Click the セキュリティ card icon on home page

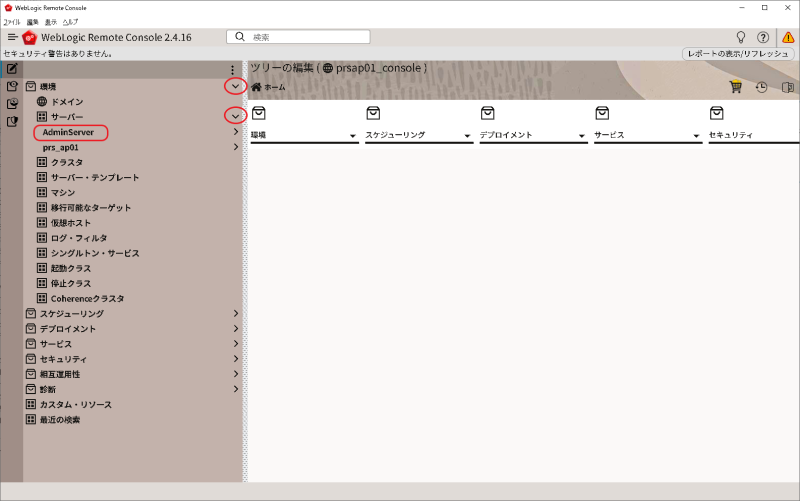pos(716,113)
